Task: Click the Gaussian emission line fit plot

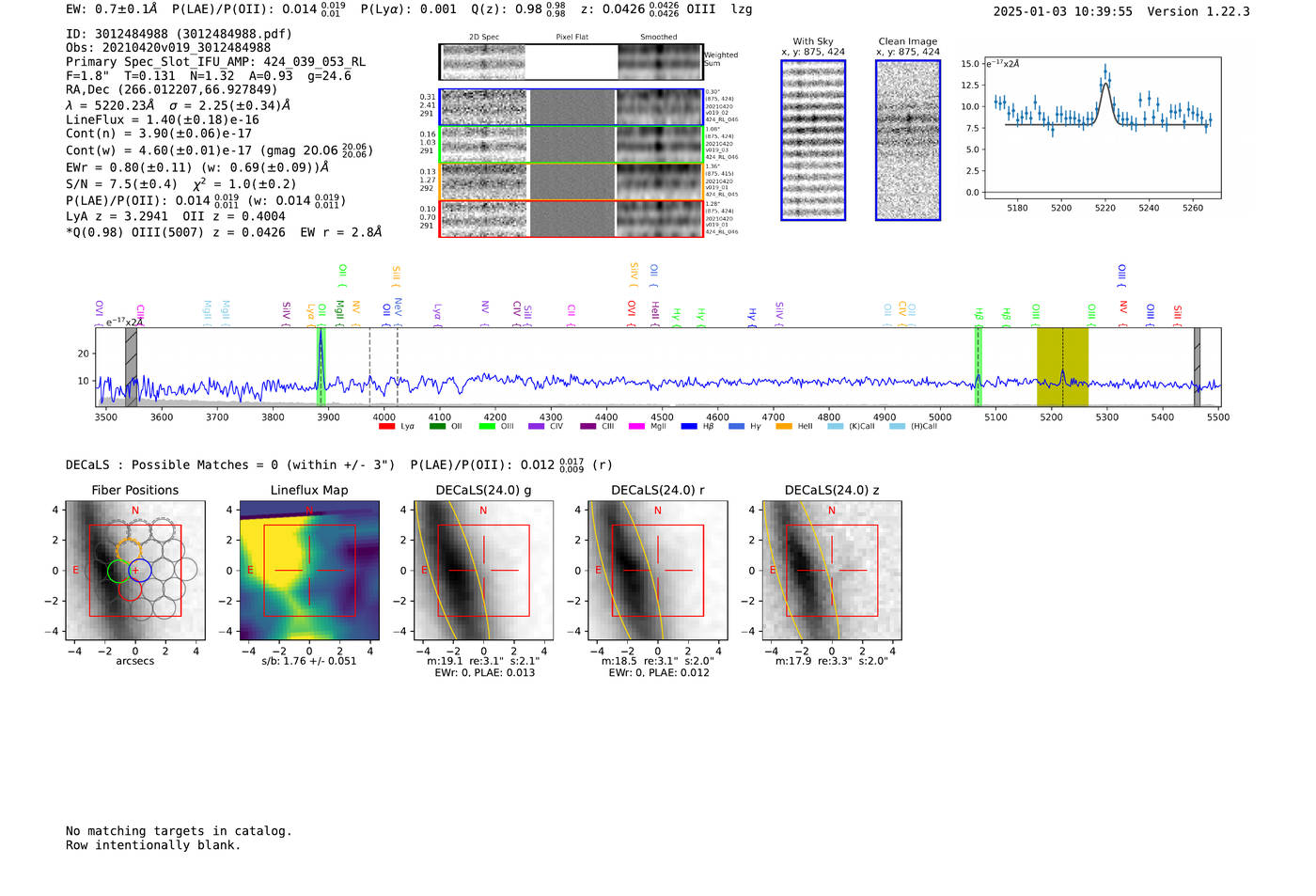Action: [1102, 128]
